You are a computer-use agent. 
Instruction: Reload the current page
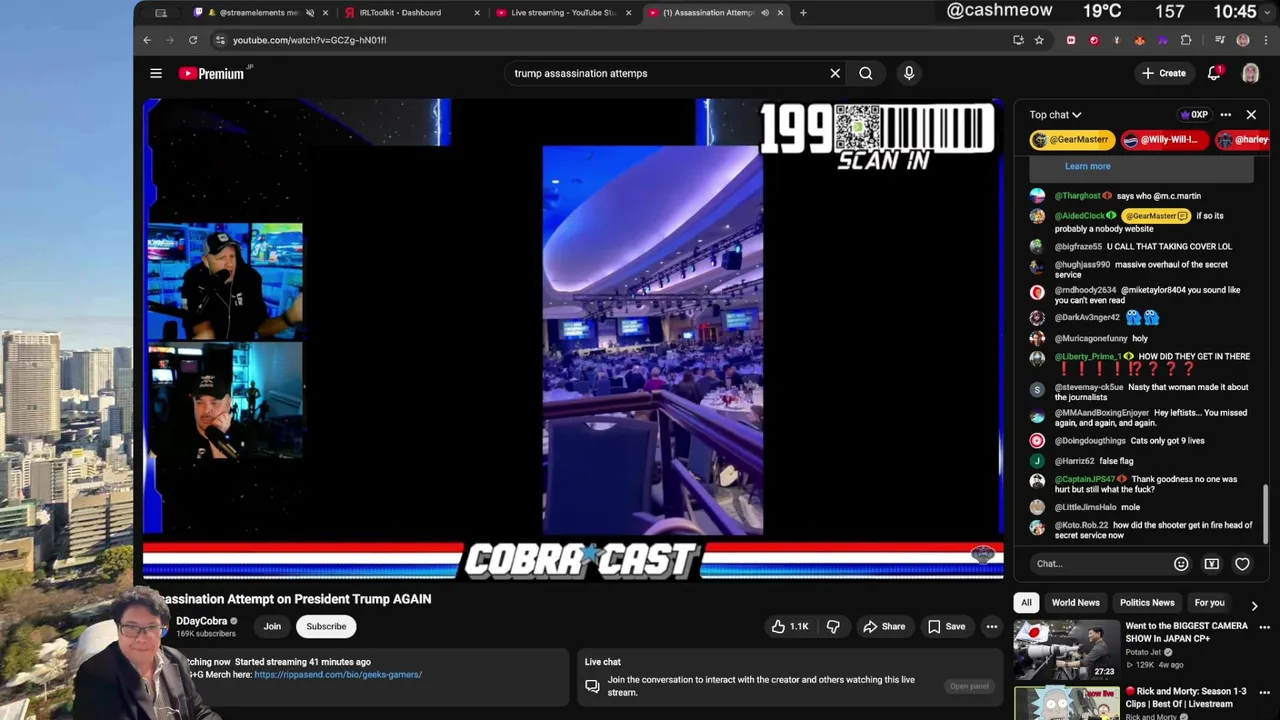[193, 40]
